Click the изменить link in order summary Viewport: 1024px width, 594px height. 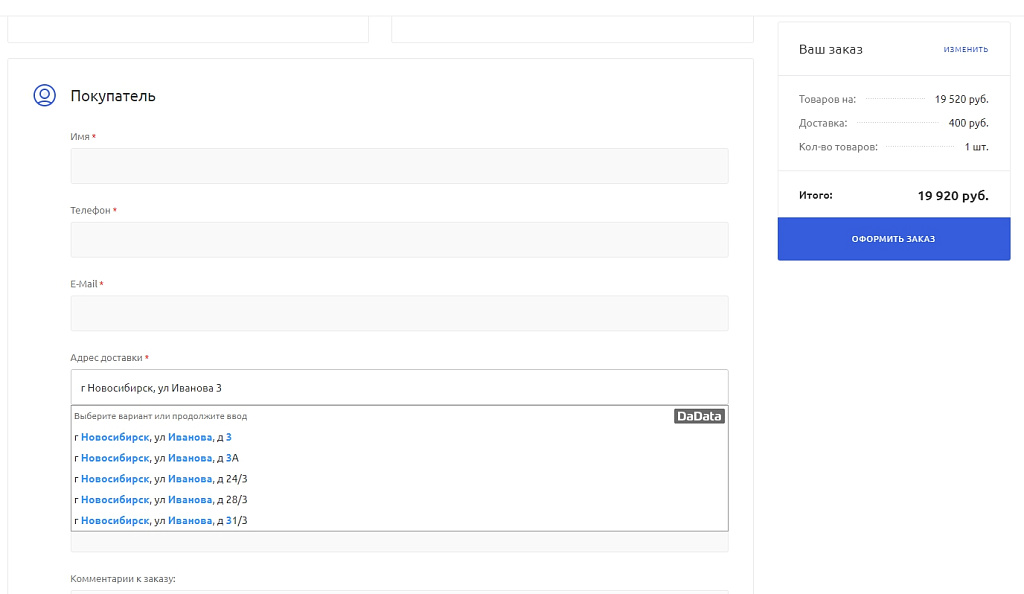(965, 49)
